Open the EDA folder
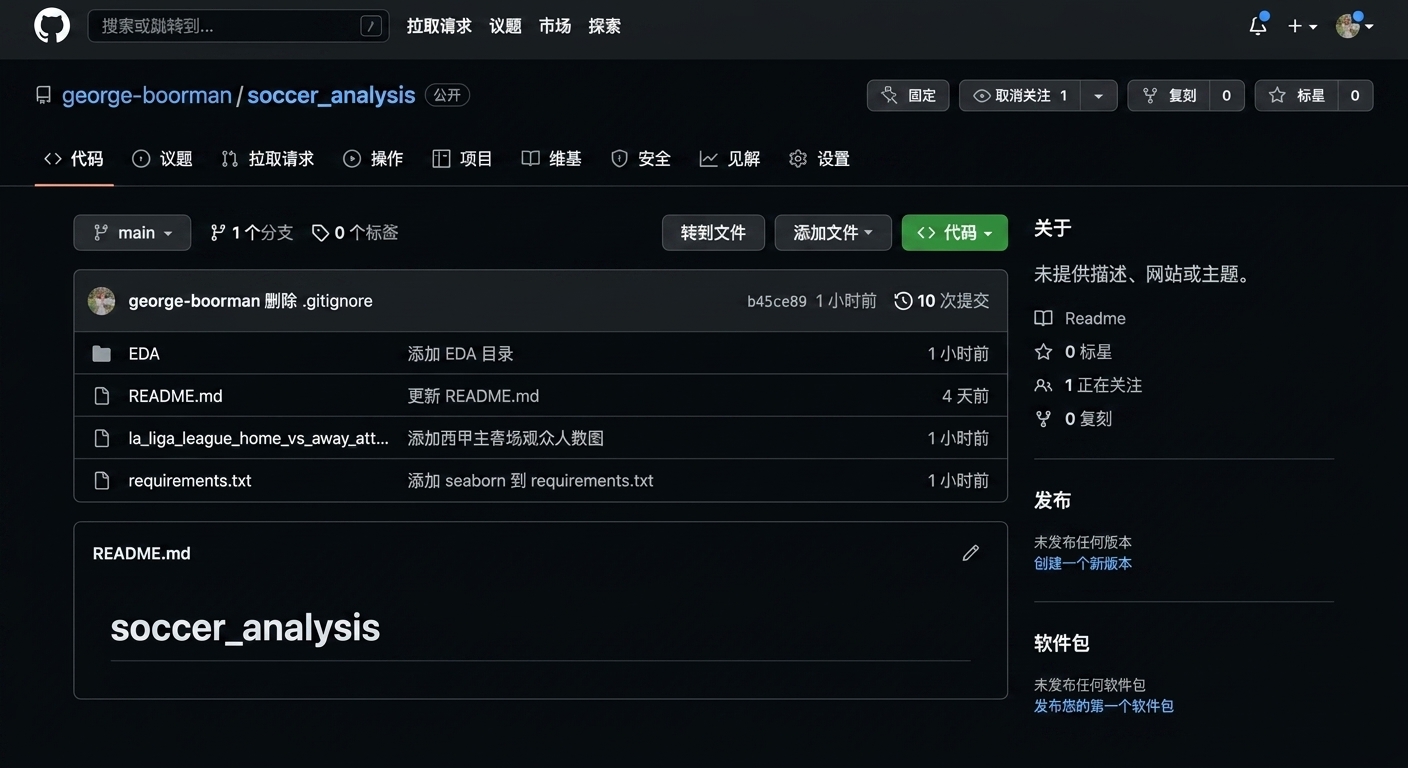The width and height of the screenshot is (1408, 768). [144, 354]
